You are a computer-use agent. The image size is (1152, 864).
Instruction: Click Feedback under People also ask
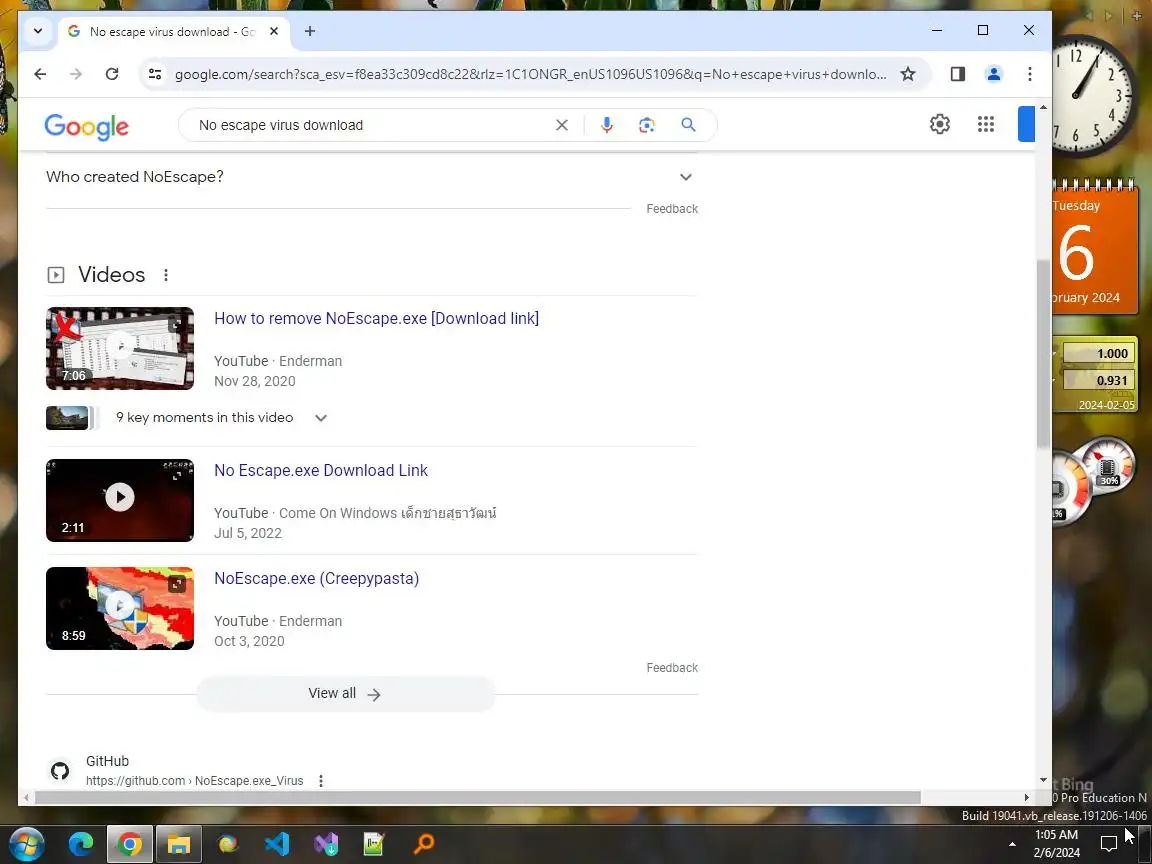point(672,209)
